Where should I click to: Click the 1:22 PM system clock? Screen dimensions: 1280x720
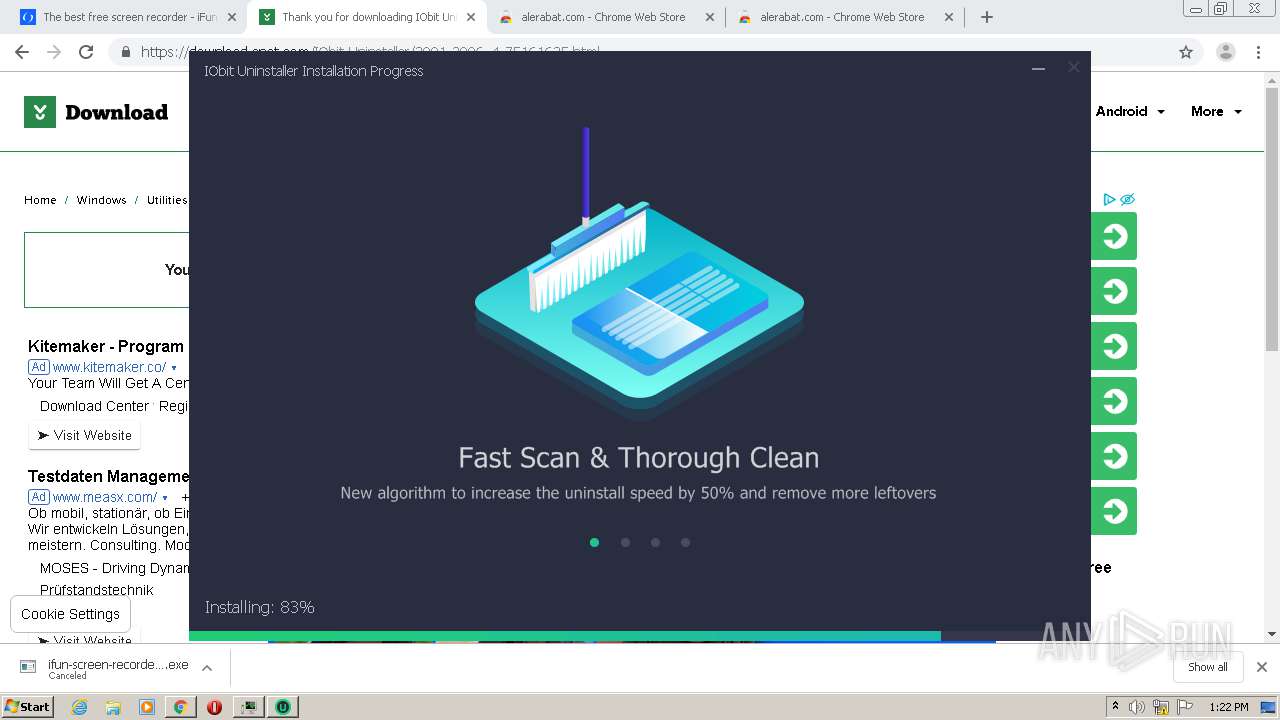(1229, 707)
